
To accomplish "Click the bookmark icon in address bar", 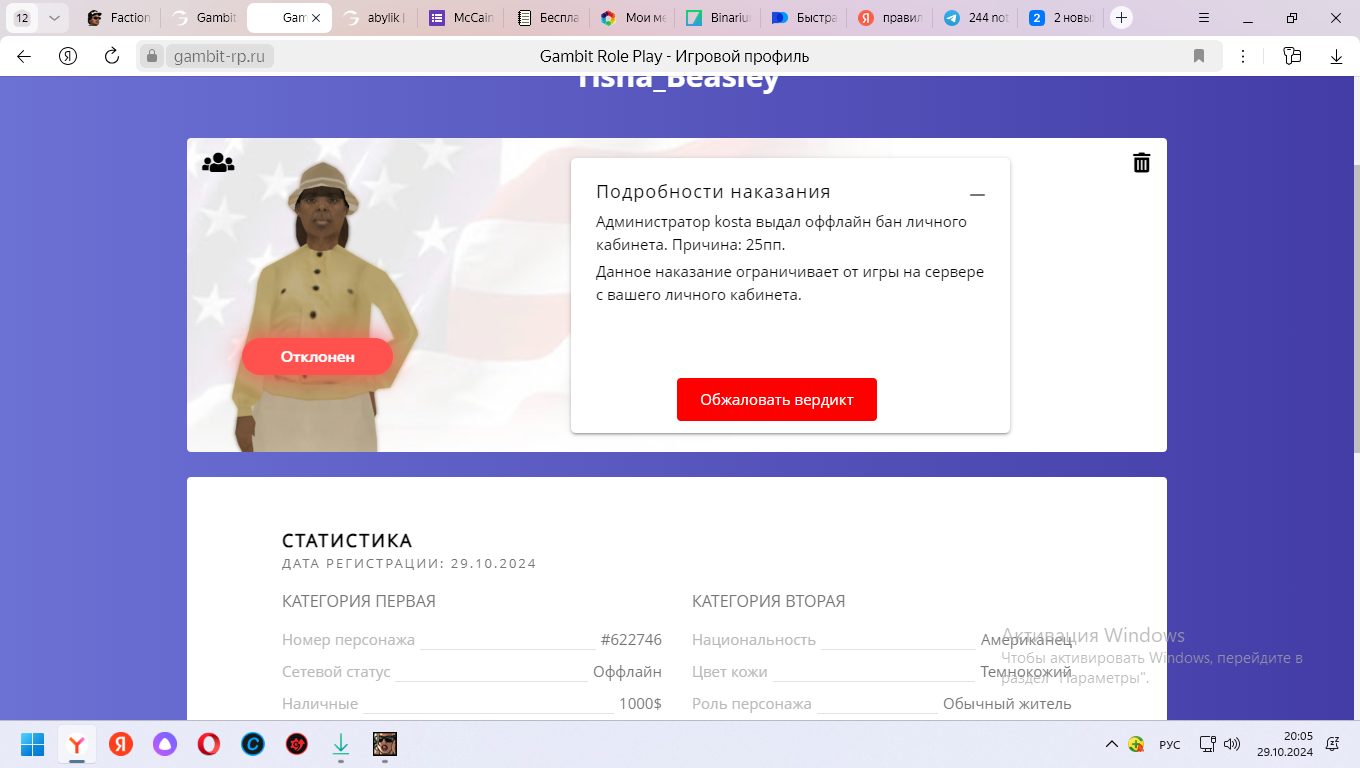I will click(1199, 57).
